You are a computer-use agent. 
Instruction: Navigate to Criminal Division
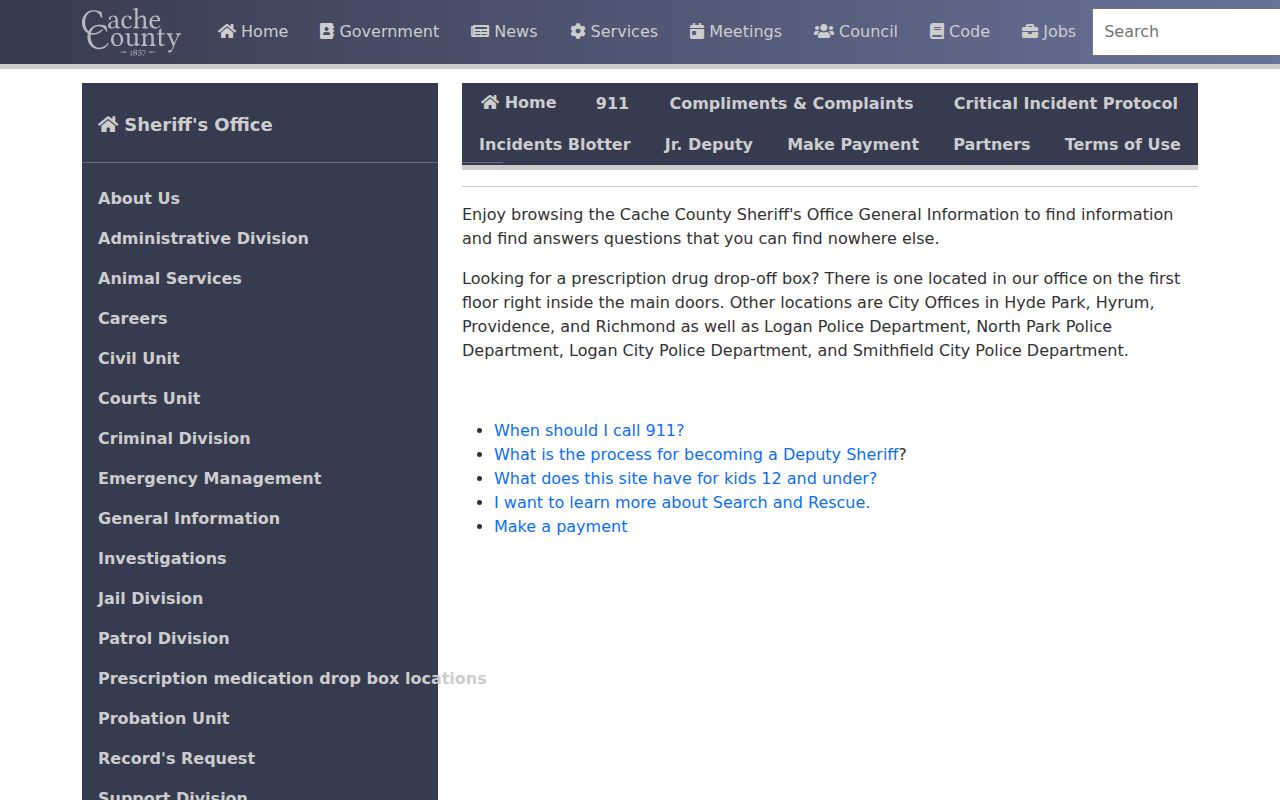(x=174, y=438)
